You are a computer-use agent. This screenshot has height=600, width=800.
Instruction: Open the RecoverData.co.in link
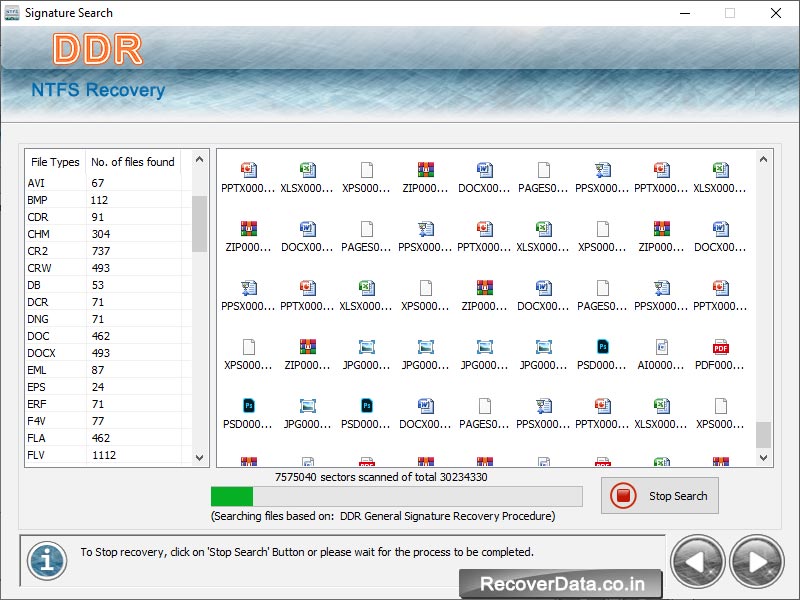click(x=563, y=583)
